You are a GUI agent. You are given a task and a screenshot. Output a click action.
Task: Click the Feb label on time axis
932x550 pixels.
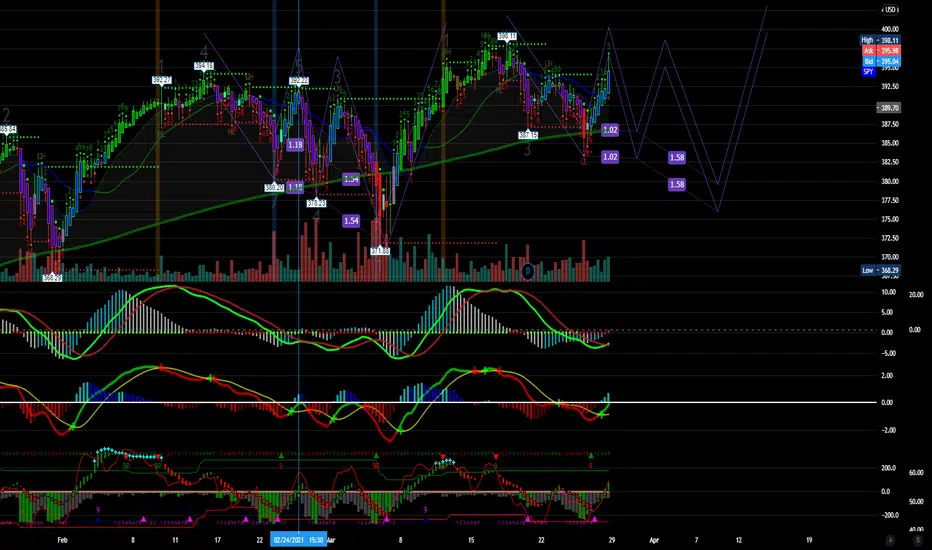point(62,540)
